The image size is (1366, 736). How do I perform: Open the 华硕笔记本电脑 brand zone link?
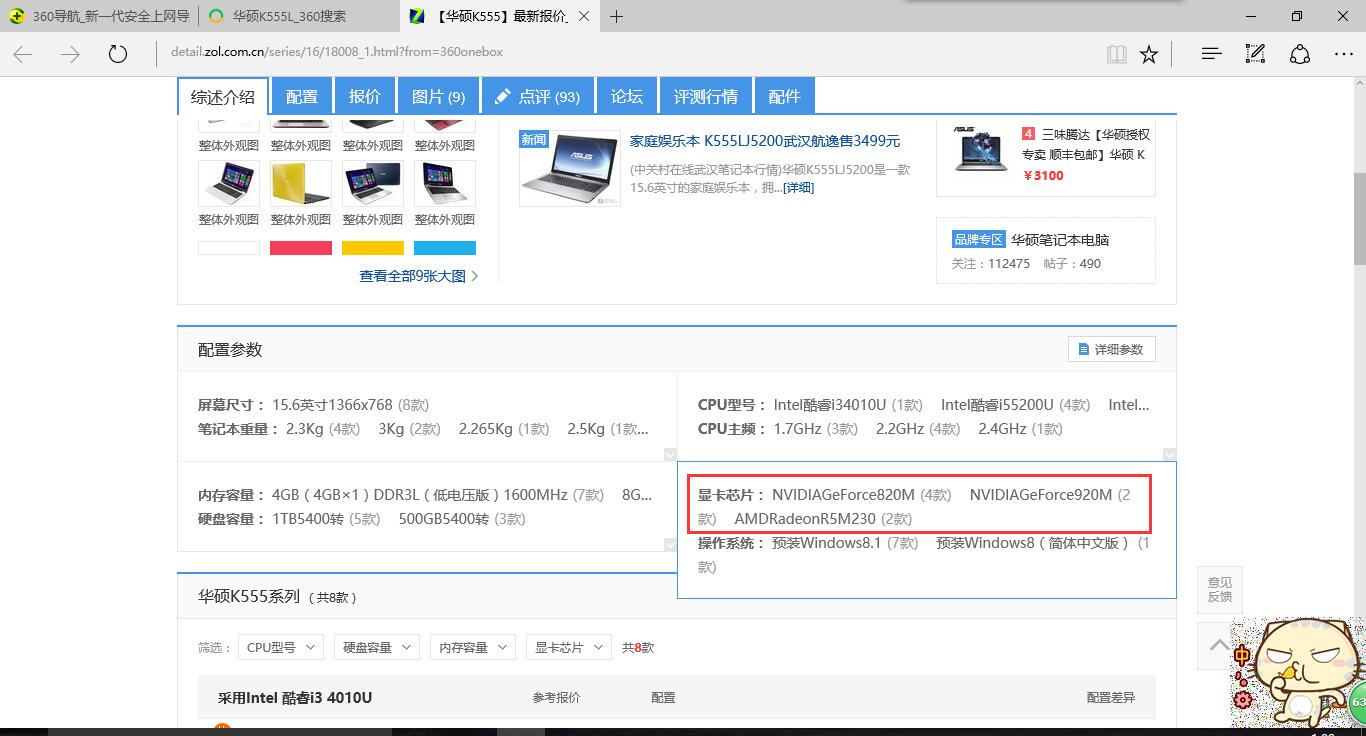click(1060, 240)
